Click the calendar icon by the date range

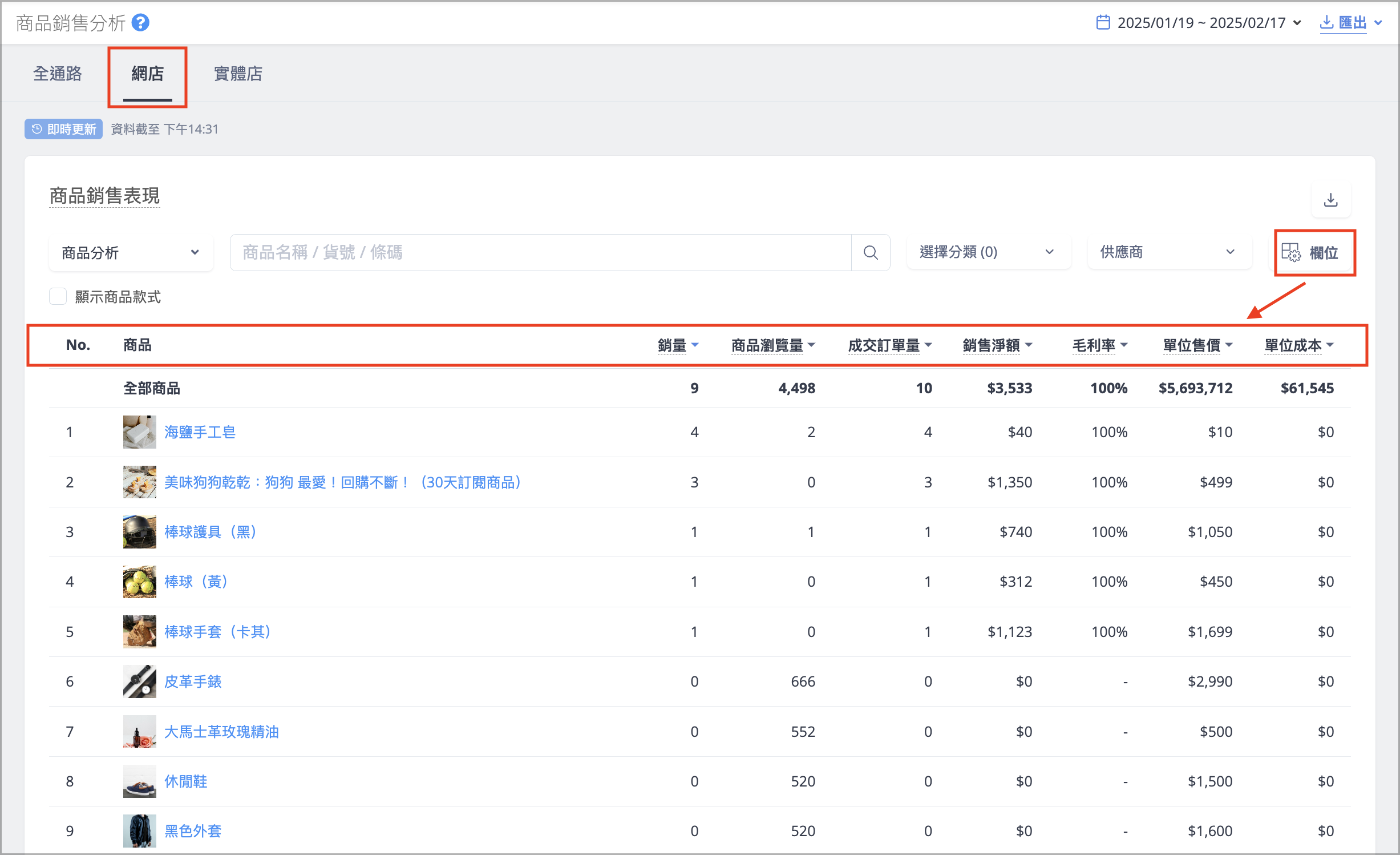(1103, 23)
